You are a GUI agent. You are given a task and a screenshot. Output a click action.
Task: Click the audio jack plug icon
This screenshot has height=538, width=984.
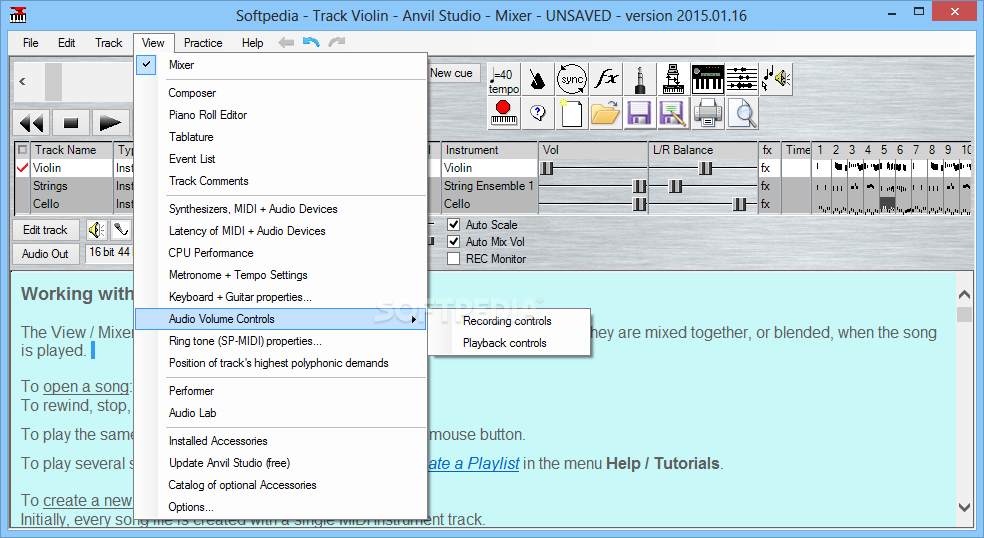[639, 79]
